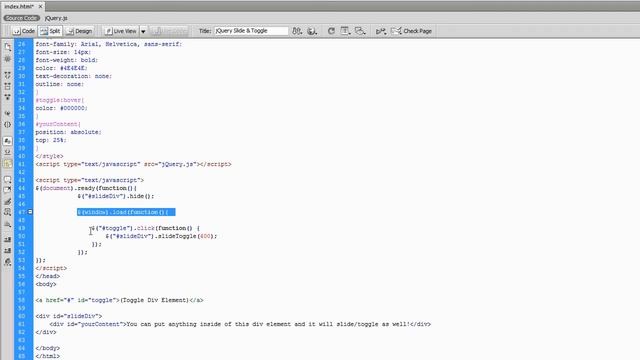
Task: Click the position: absolute; line
Action: pos(69,132)
